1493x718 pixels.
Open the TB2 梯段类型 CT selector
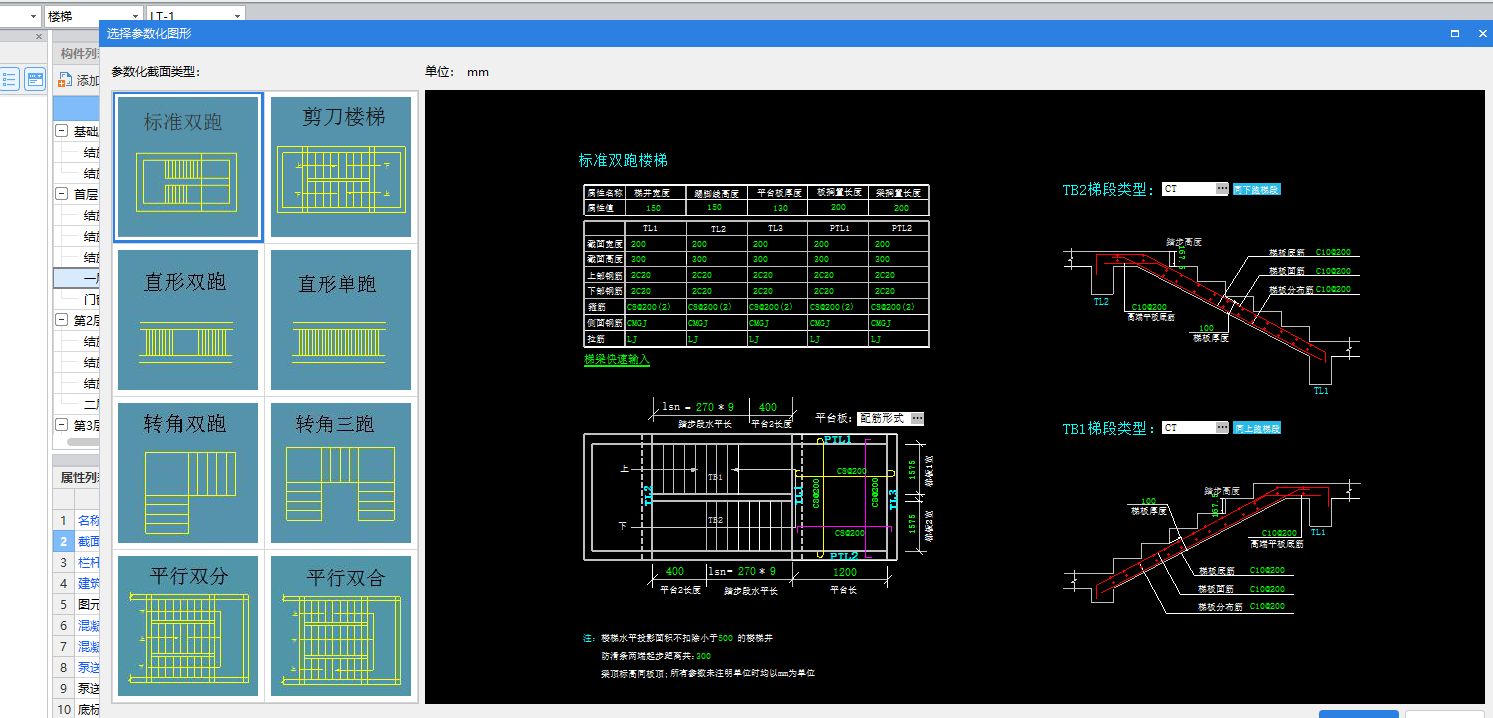pyautogui.click(x=1221, y=189)
